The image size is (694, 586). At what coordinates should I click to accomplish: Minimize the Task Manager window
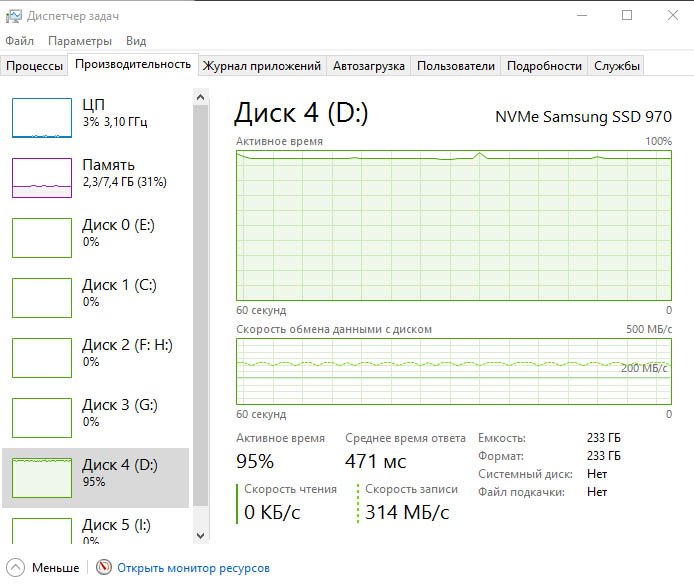click(582, 15)
